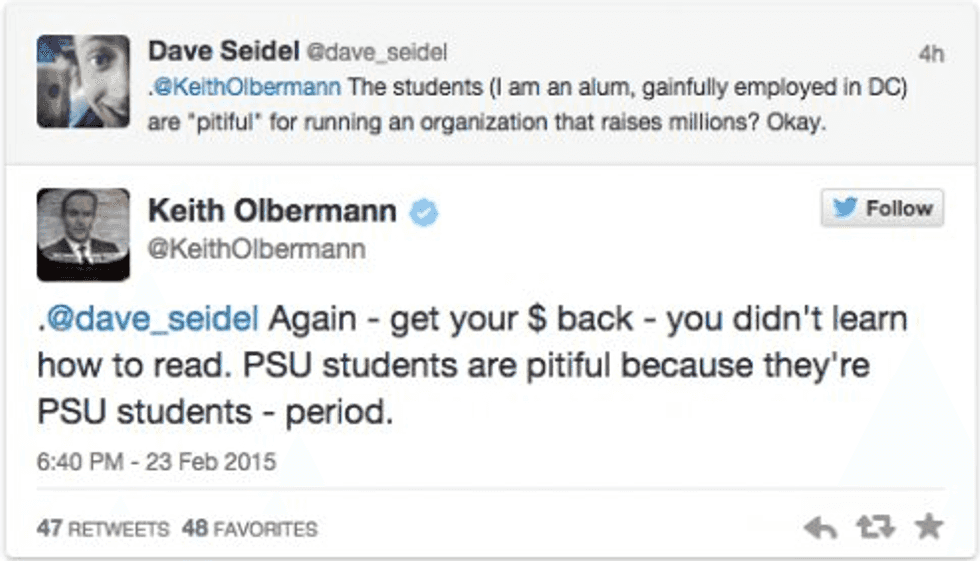Open Keith Olbermann's avatar image
The width and height of the screenshot is (980, 561).
pos(83,234)
